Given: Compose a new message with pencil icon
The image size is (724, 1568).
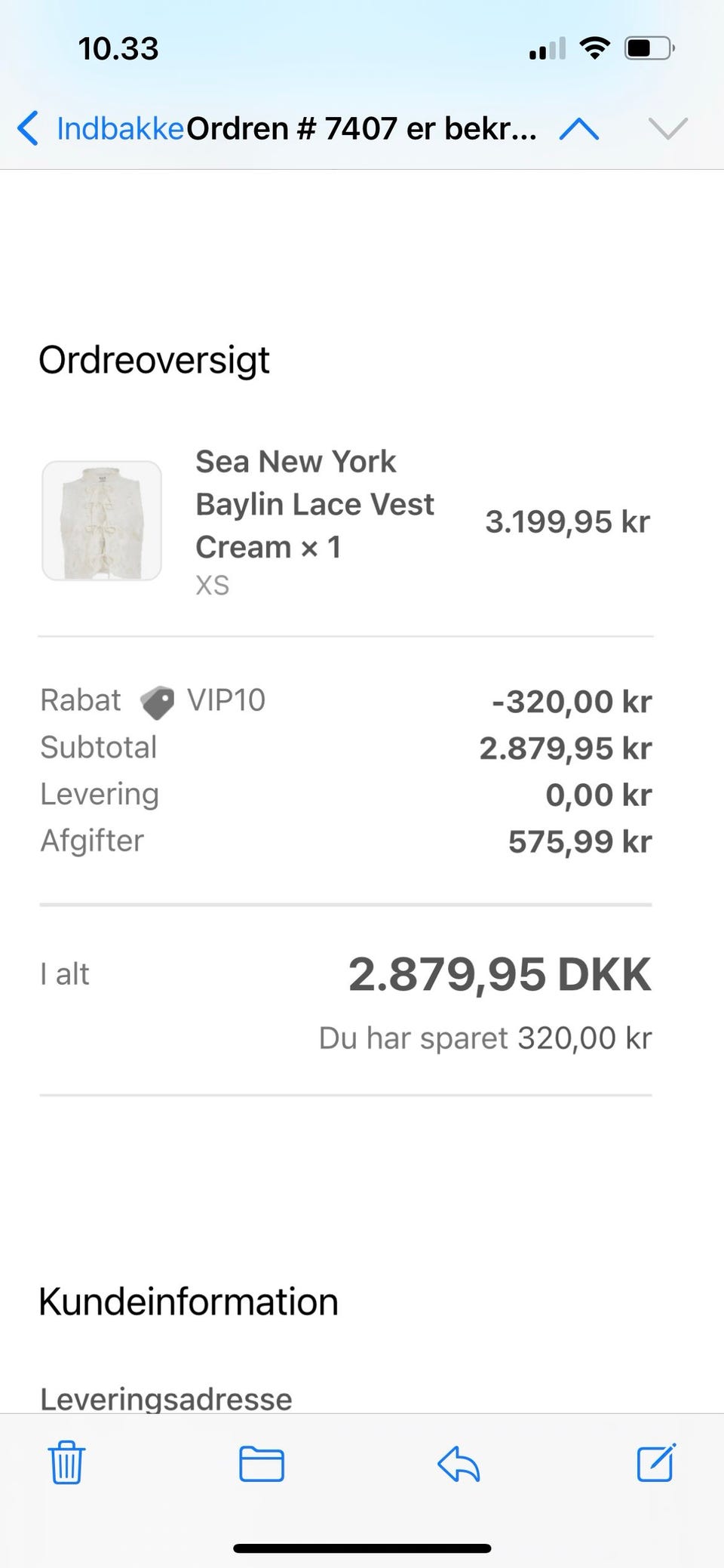Looking at the screenshot, I should [656, 1462].
